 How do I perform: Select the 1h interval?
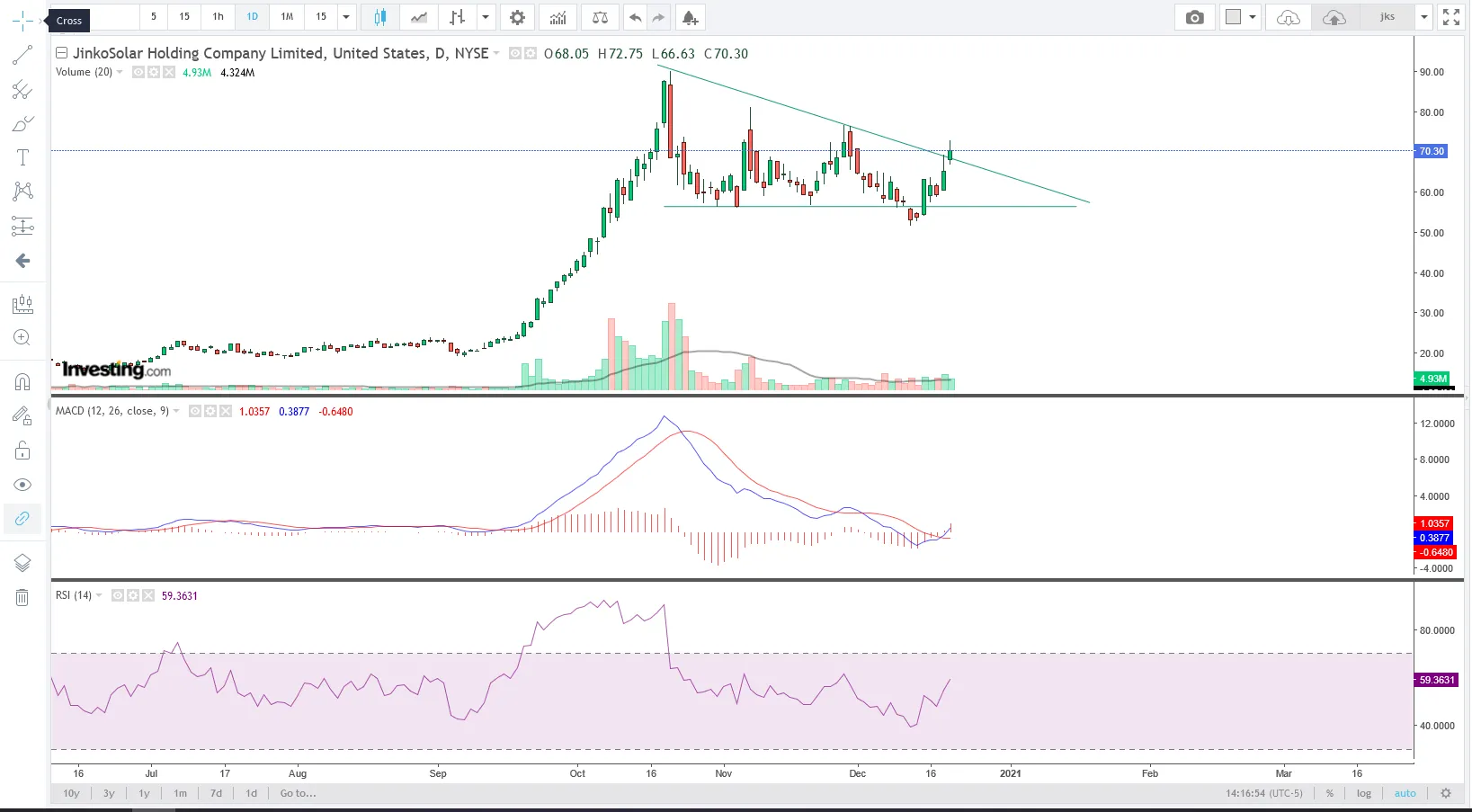click(x=219, y=17)
